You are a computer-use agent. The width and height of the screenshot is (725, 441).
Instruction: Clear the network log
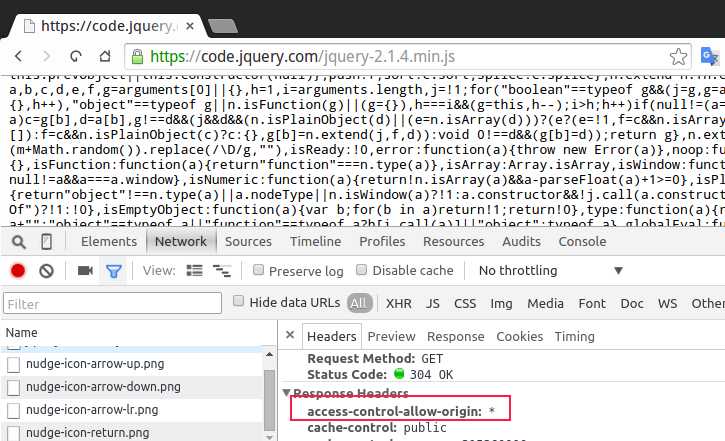point(46,270)
